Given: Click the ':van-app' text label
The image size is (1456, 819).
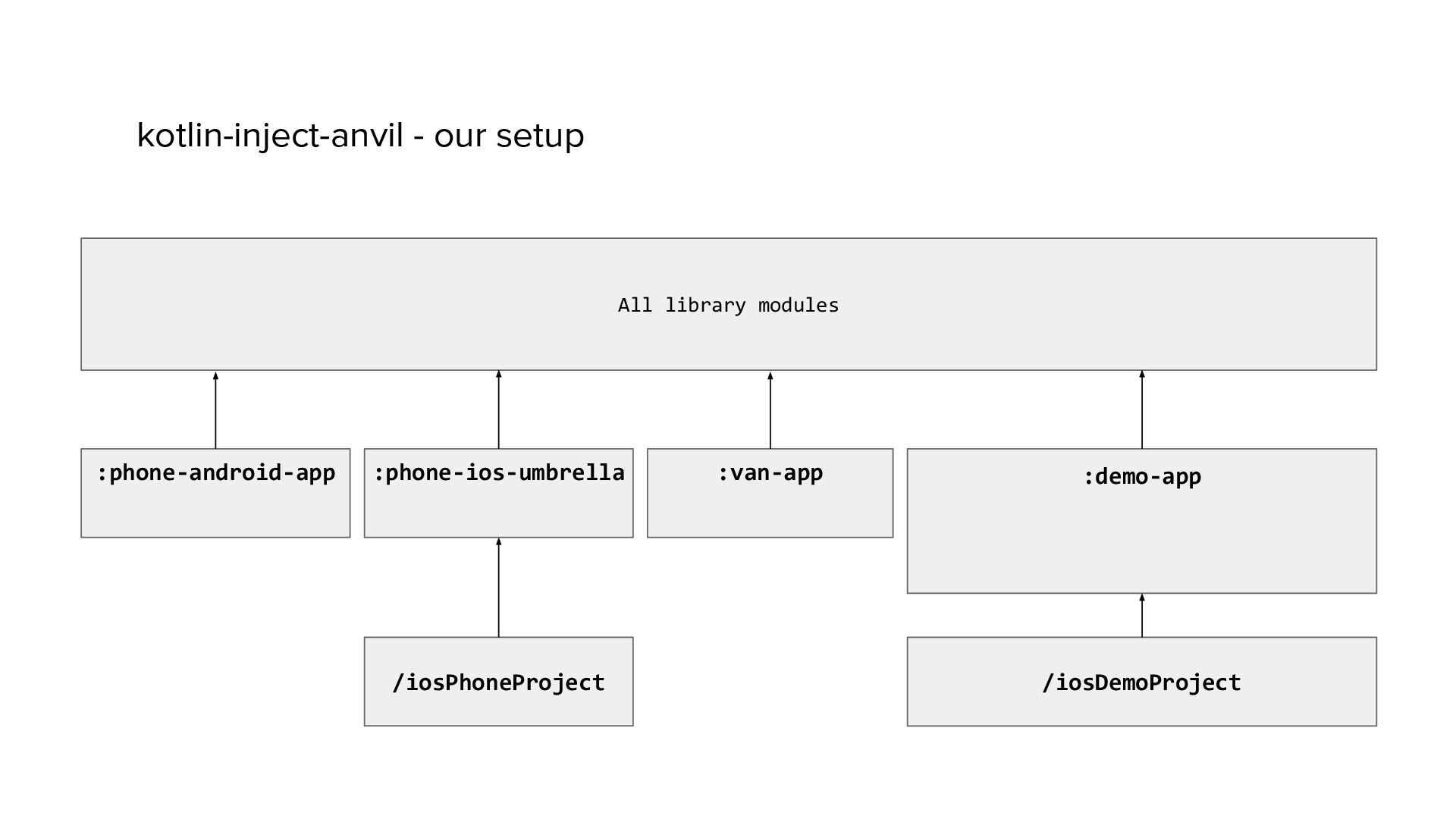Looking at the screenshot, I should click(770, 473).
